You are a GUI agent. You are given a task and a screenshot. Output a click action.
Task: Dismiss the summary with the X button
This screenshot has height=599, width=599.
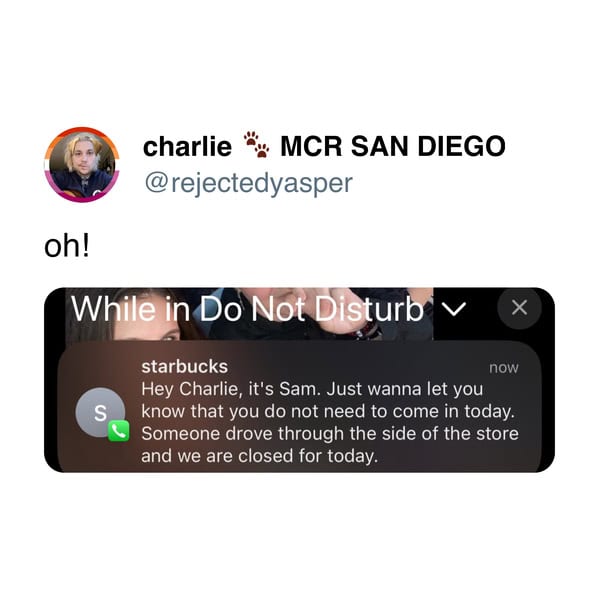pos(520,308)
